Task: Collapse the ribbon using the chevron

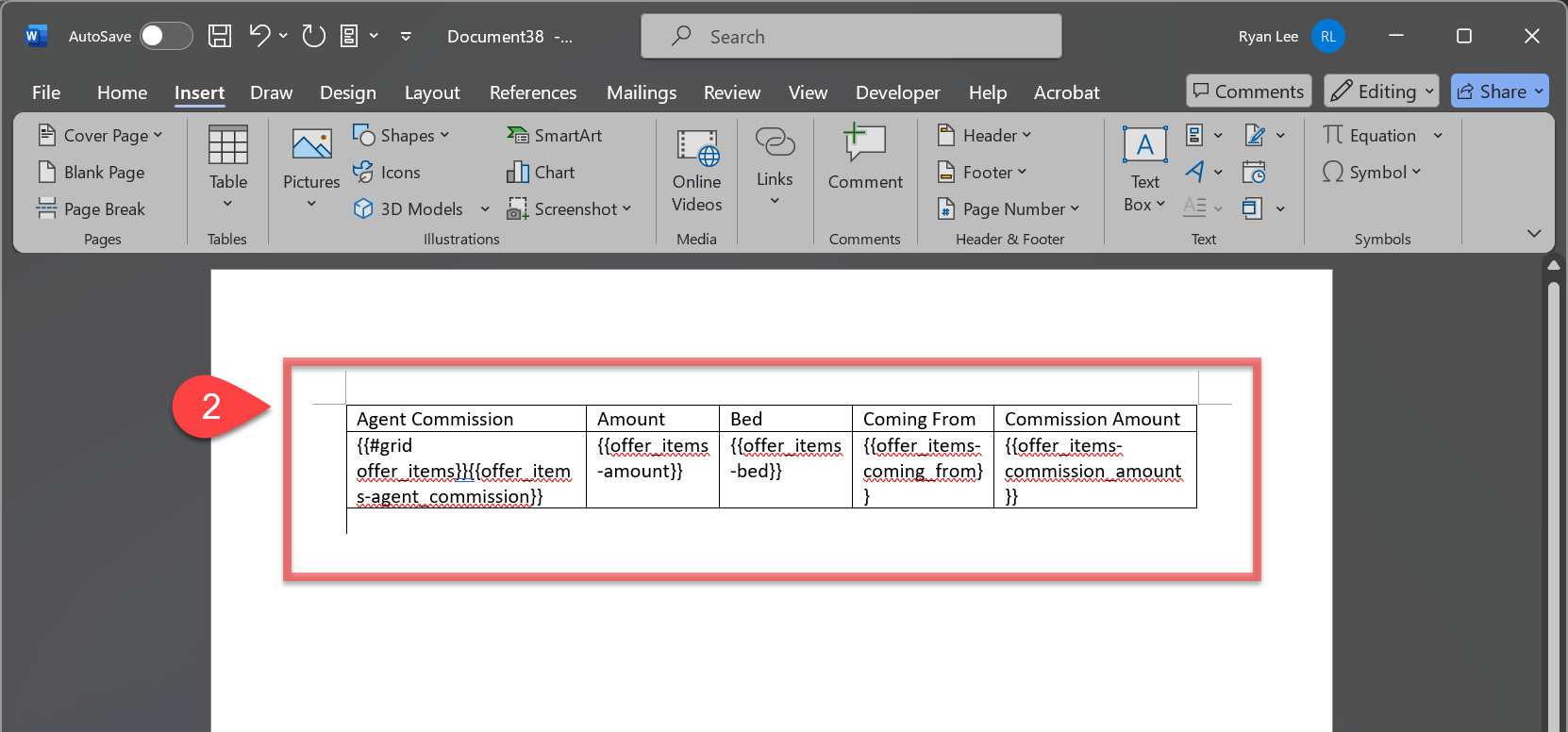Action: (1533, 233)
